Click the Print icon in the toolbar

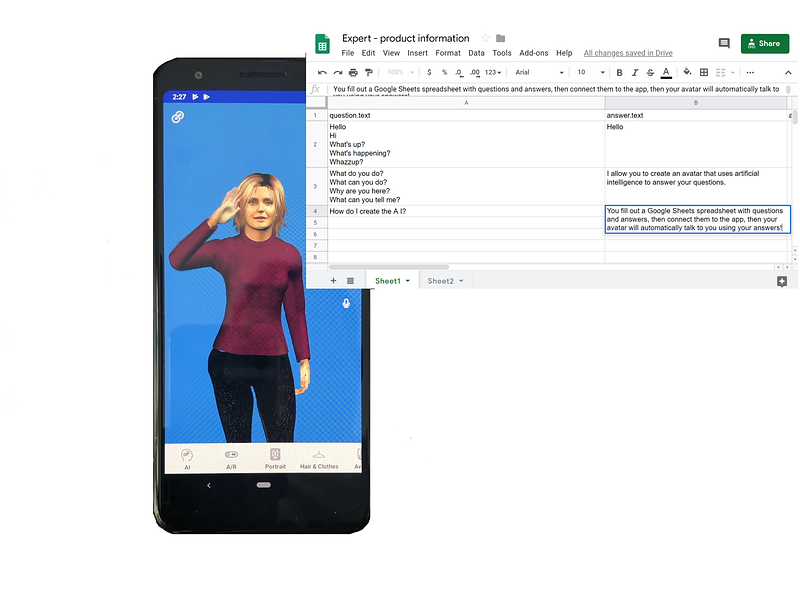coord(353,72)
